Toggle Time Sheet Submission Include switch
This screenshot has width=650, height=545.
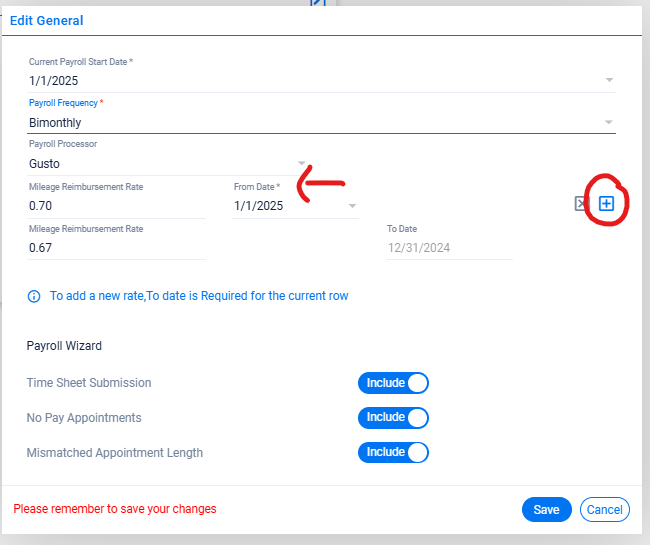pos(393,383)
